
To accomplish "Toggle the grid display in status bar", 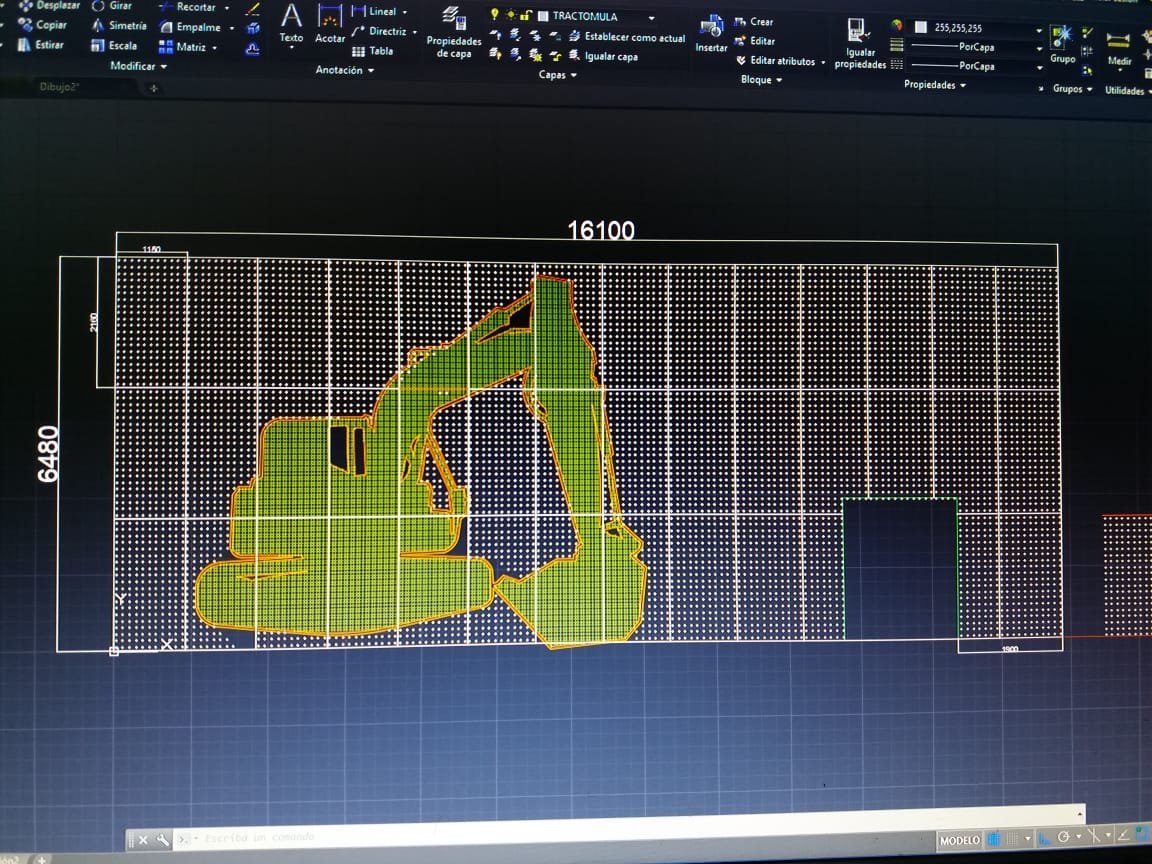I will (994, 839).
